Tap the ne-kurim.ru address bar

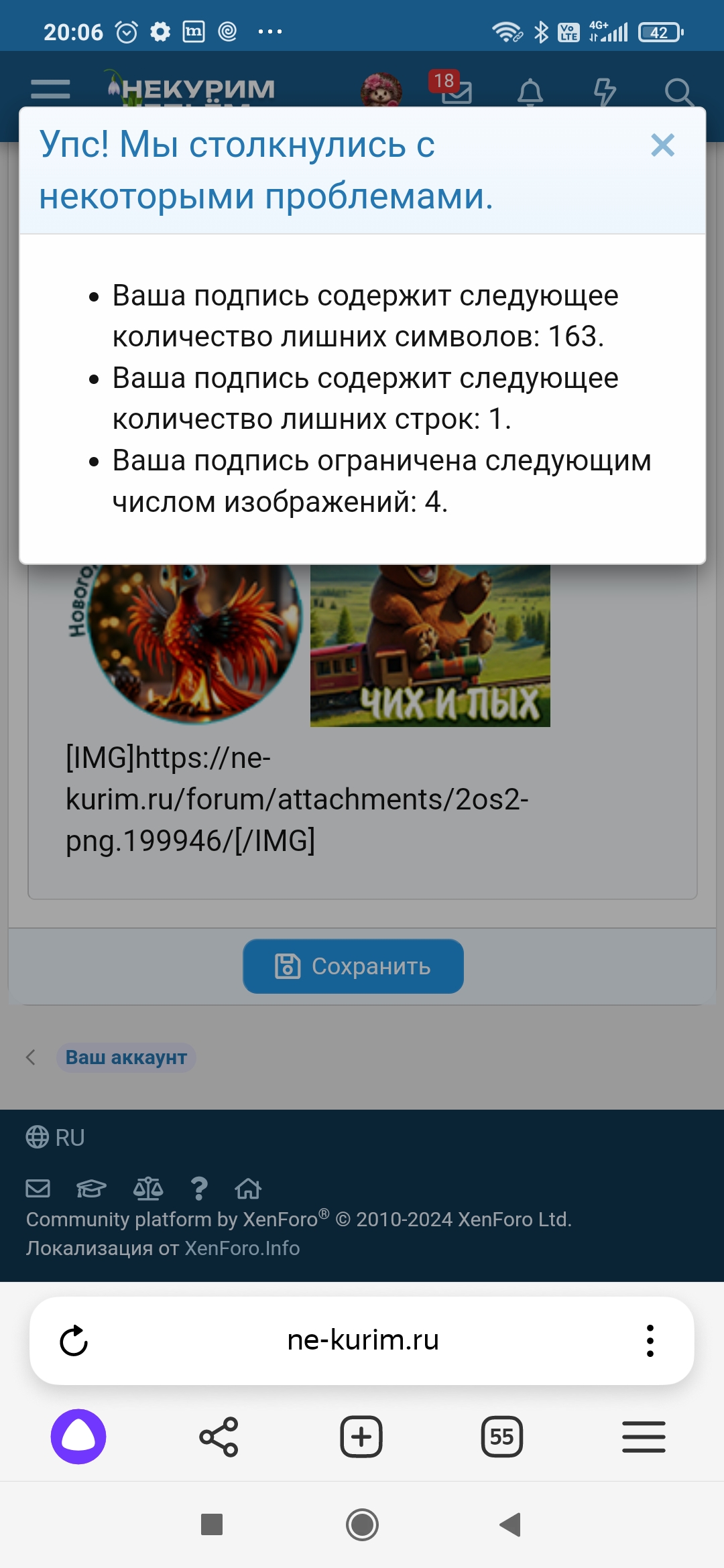pyautogui.click(x=363, y=1340)
